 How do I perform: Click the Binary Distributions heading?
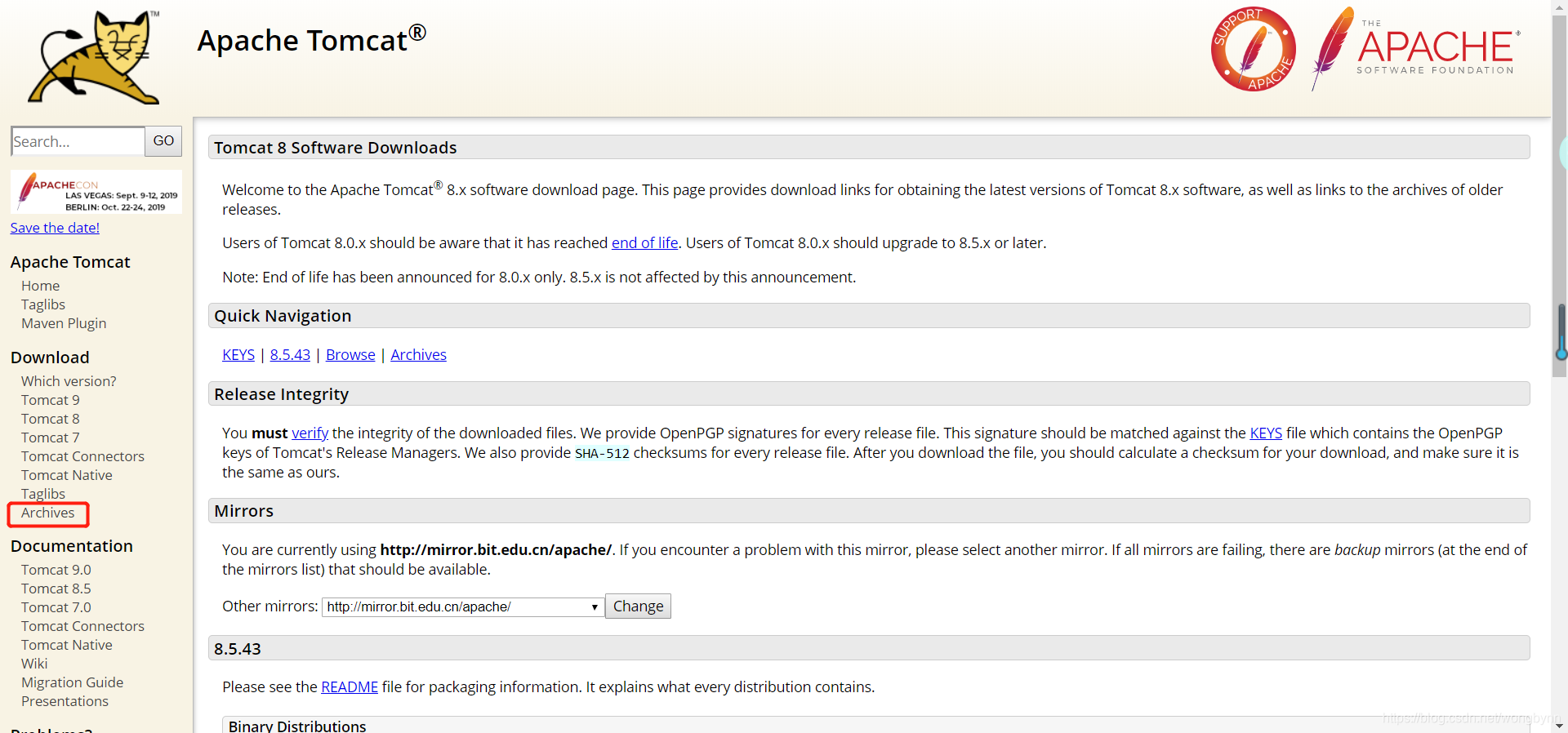point(297,726)
